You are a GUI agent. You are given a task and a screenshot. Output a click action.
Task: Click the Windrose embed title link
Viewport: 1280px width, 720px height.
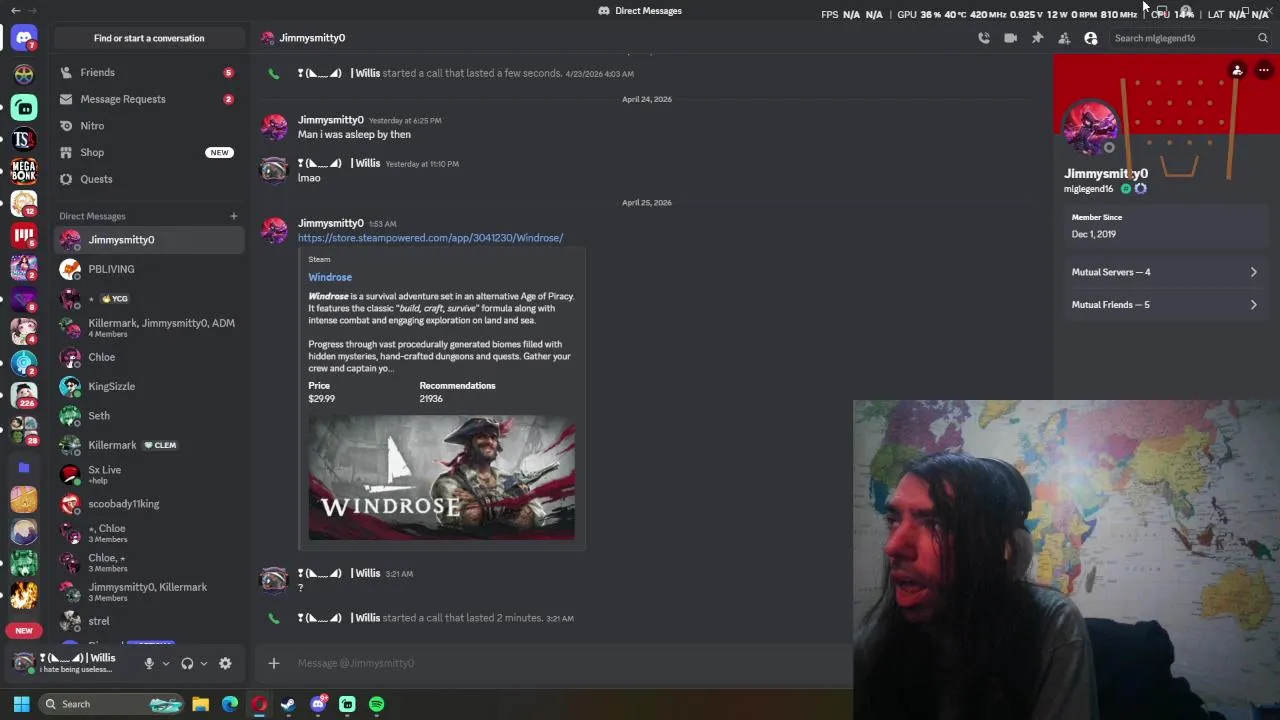point(330,277)
